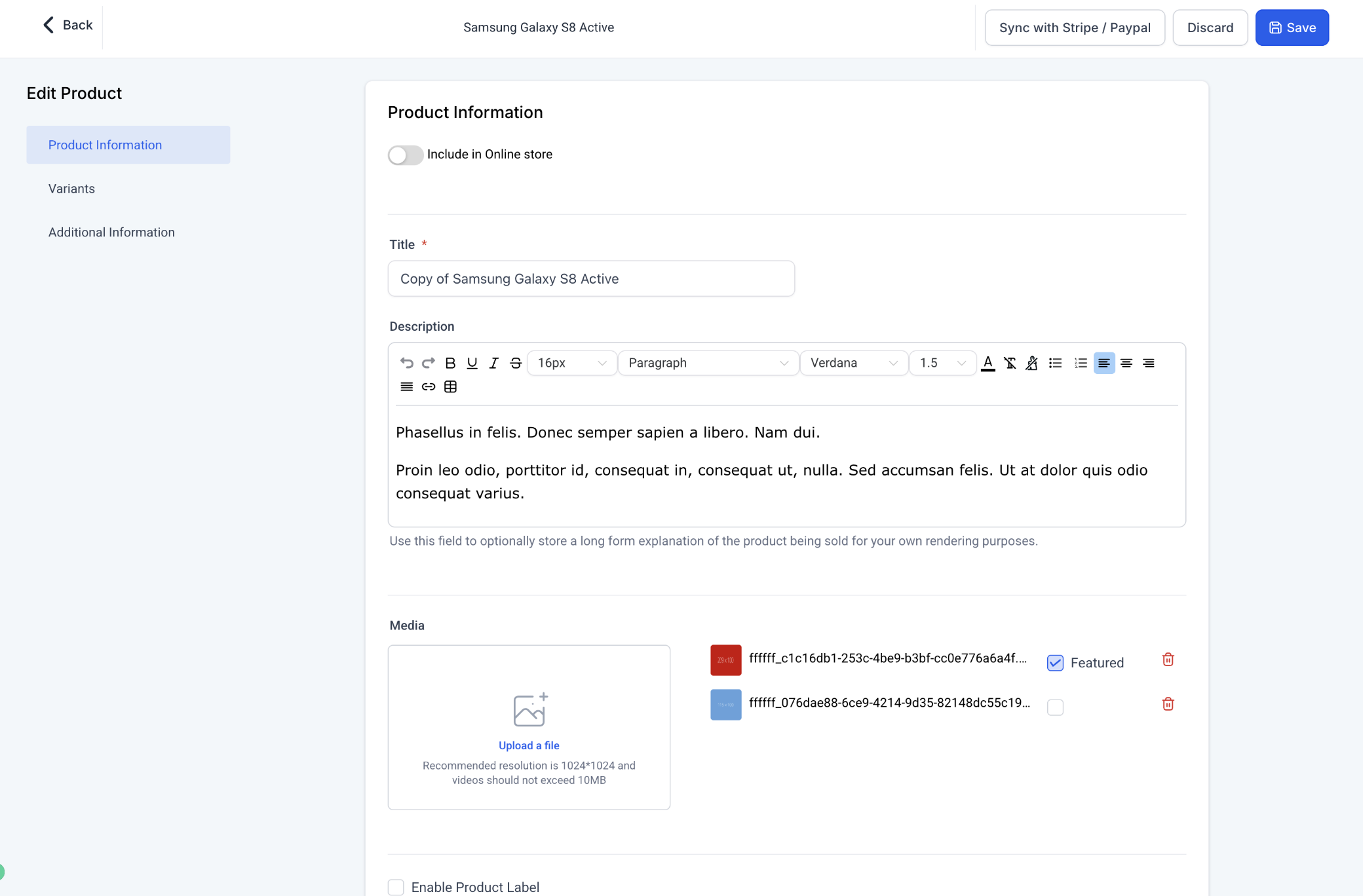Screen dimensions: 1363x896
Task: Delete the first media image
Action: [1168, 660]
